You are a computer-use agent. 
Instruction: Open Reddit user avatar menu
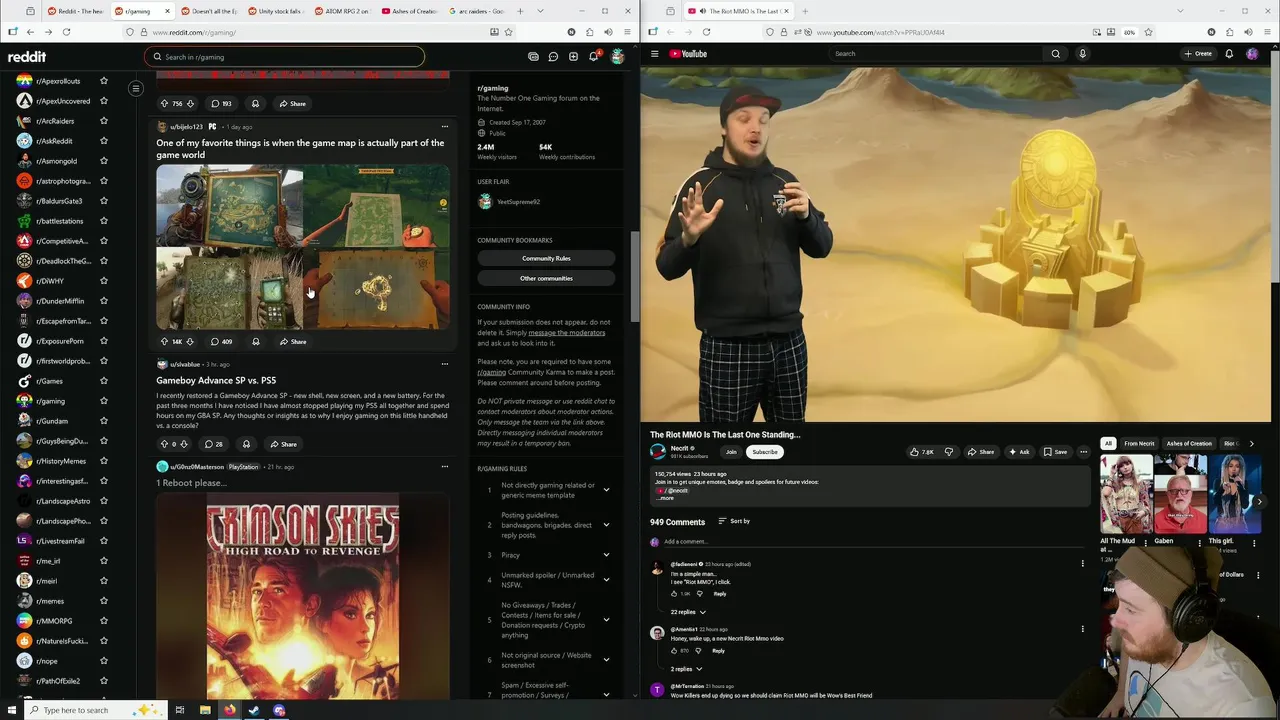click(617, 57)
